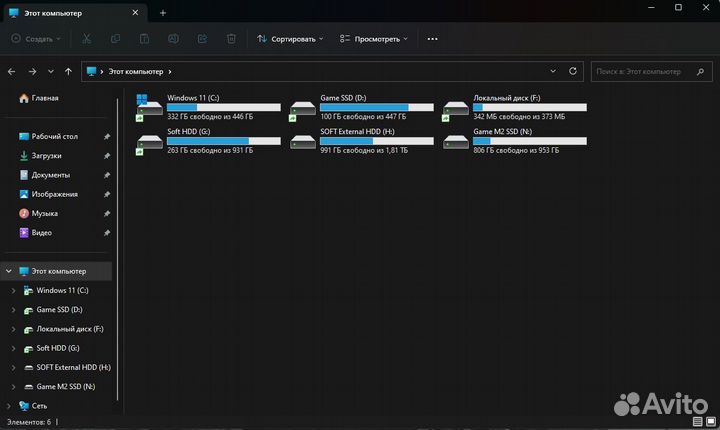Unpin Загрузки using its pin icon
The height and width of the screenshot is (430, 720).
click(x=107, y=156)
